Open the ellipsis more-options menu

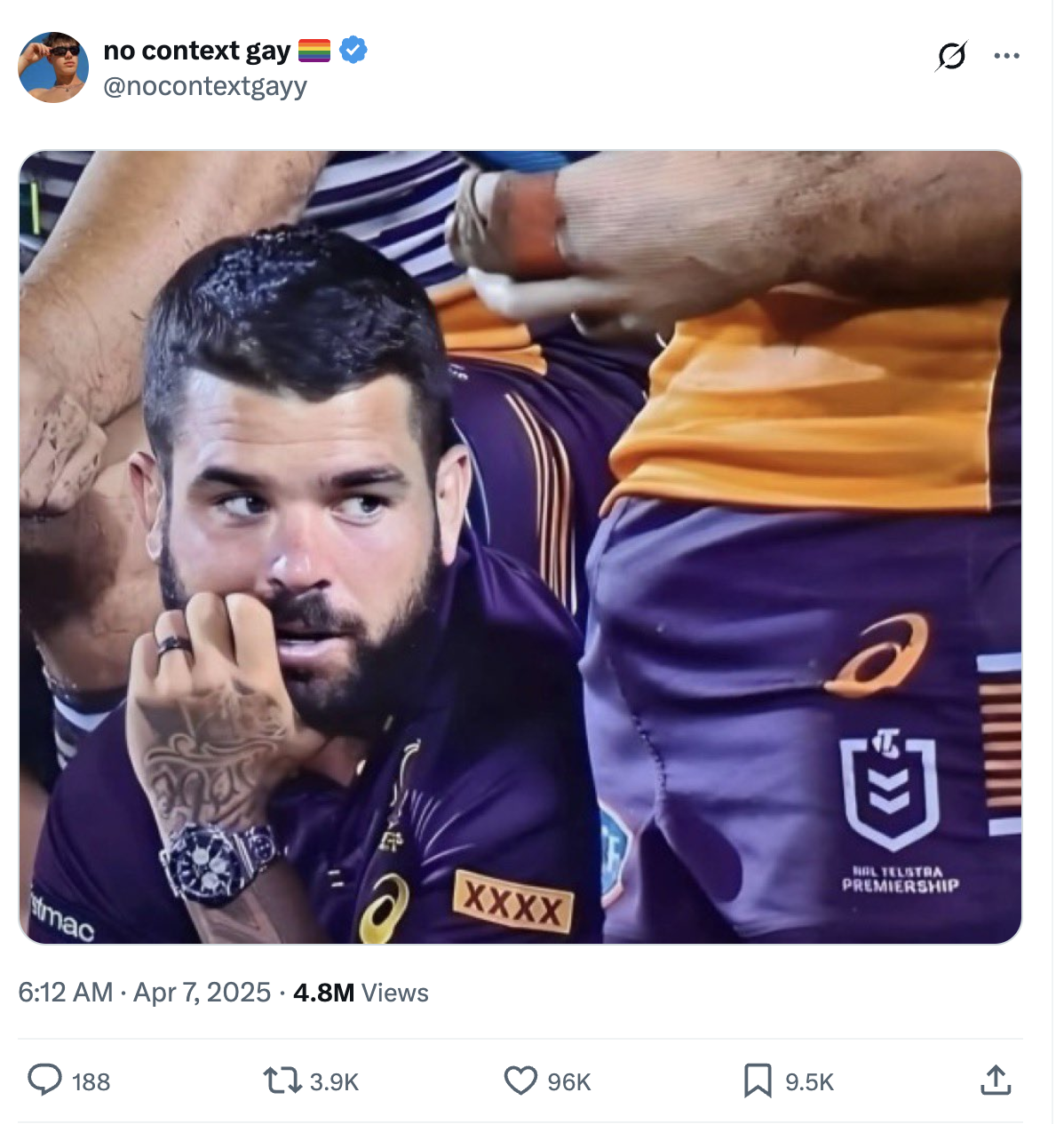click(x=1006, y=55)
